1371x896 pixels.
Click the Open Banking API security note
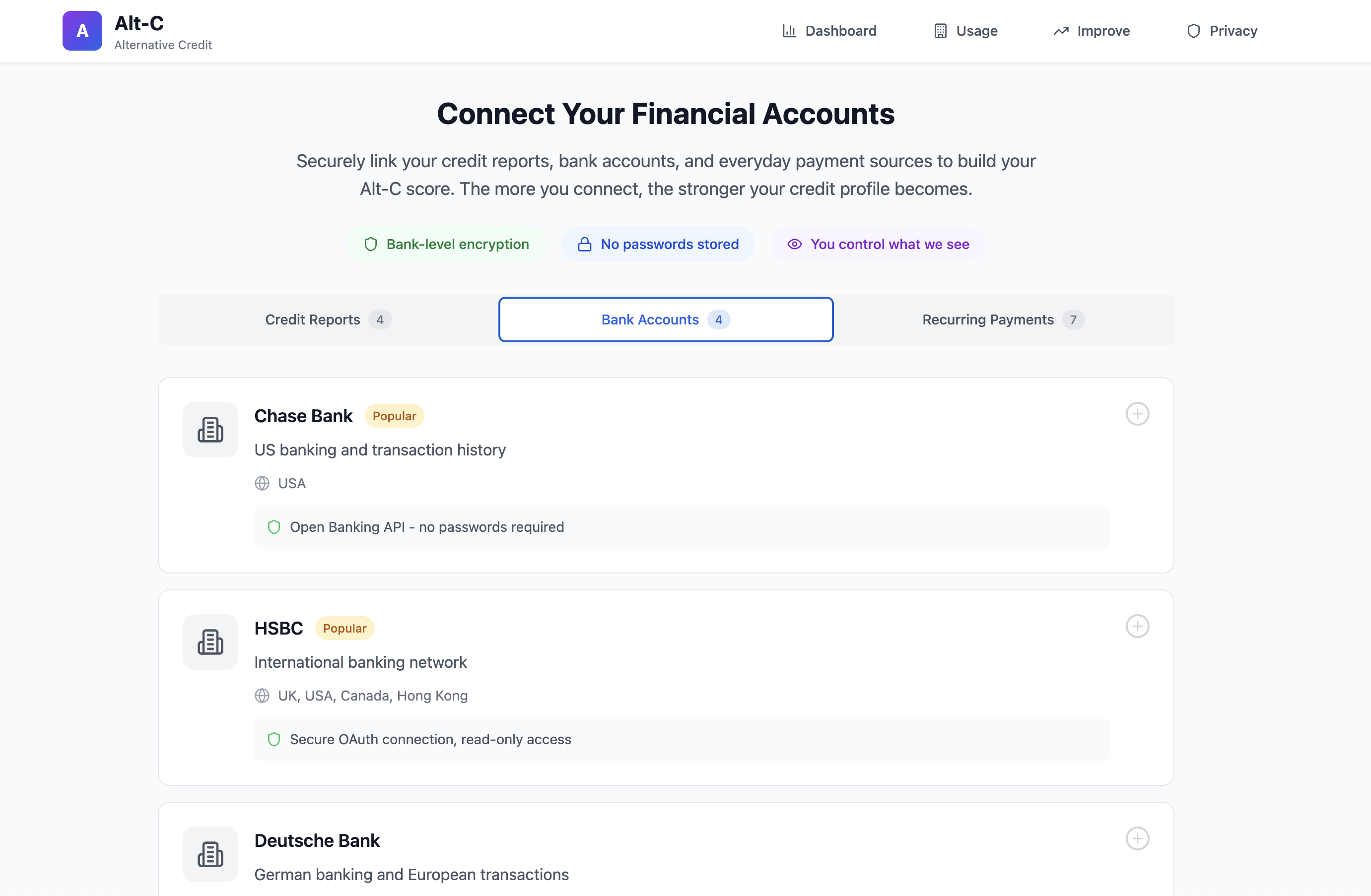point(682,527)
